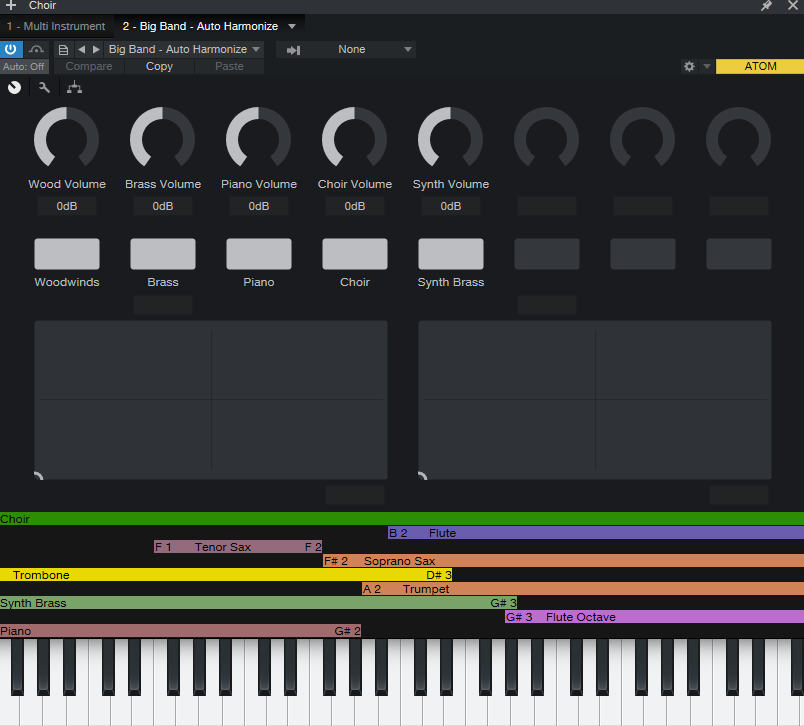The width and height of the screenshot is (804, 726).
Task: Click the 0dB value under Wood Volume
Action: click(x=67, y=206)
